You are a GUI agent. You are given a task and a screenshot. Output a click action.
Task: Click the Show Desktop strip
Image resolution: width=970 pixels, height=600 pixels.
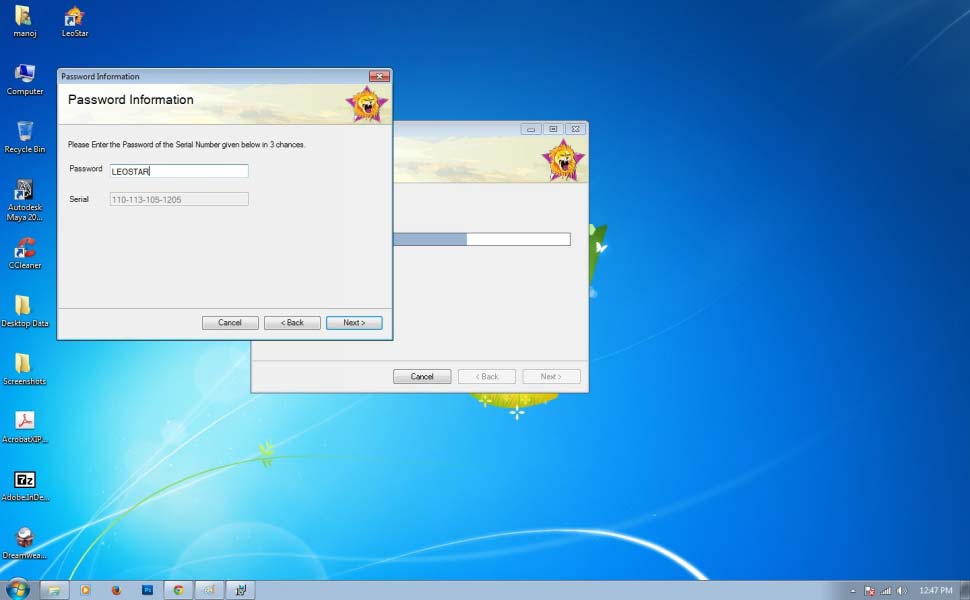pyautogui.click(x=965, y=590)
